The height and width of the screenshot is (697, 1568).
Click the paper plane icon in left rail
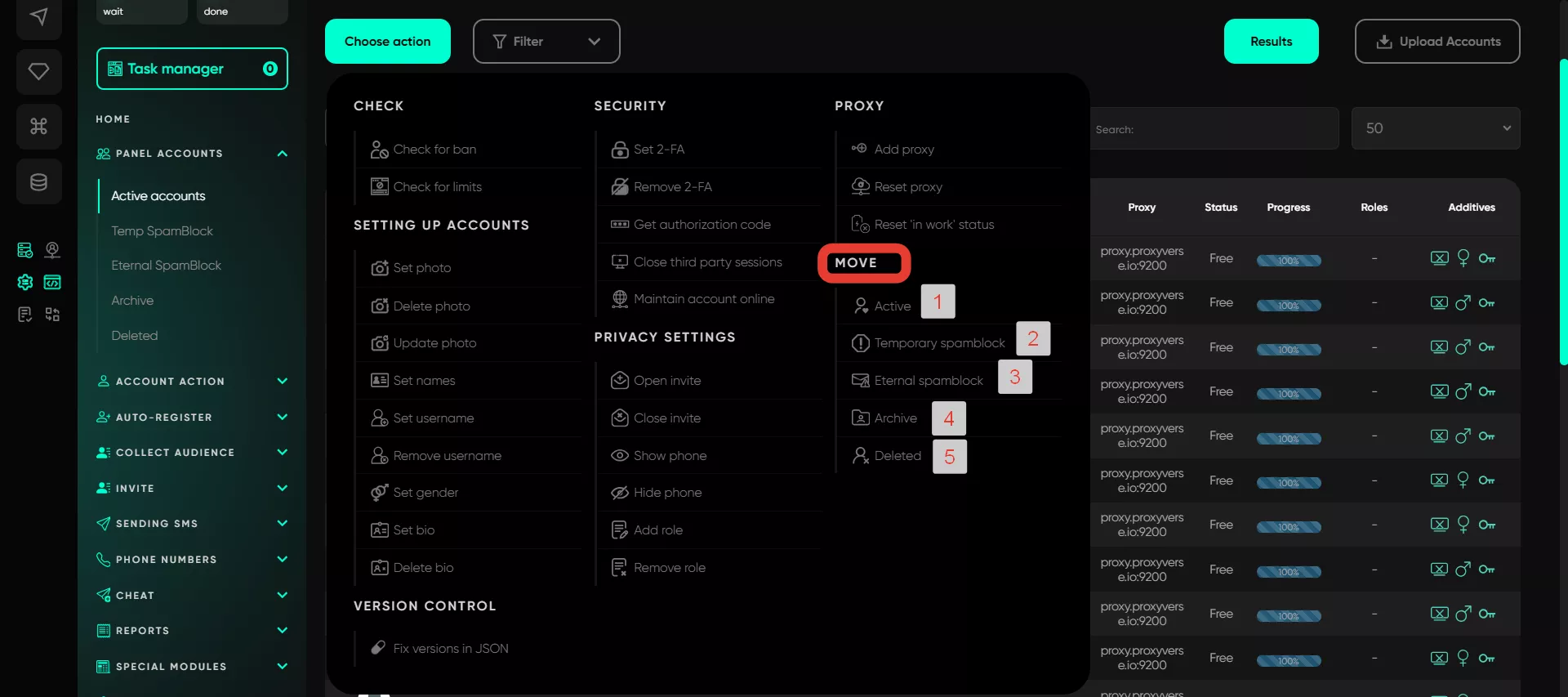click(38, 16)
